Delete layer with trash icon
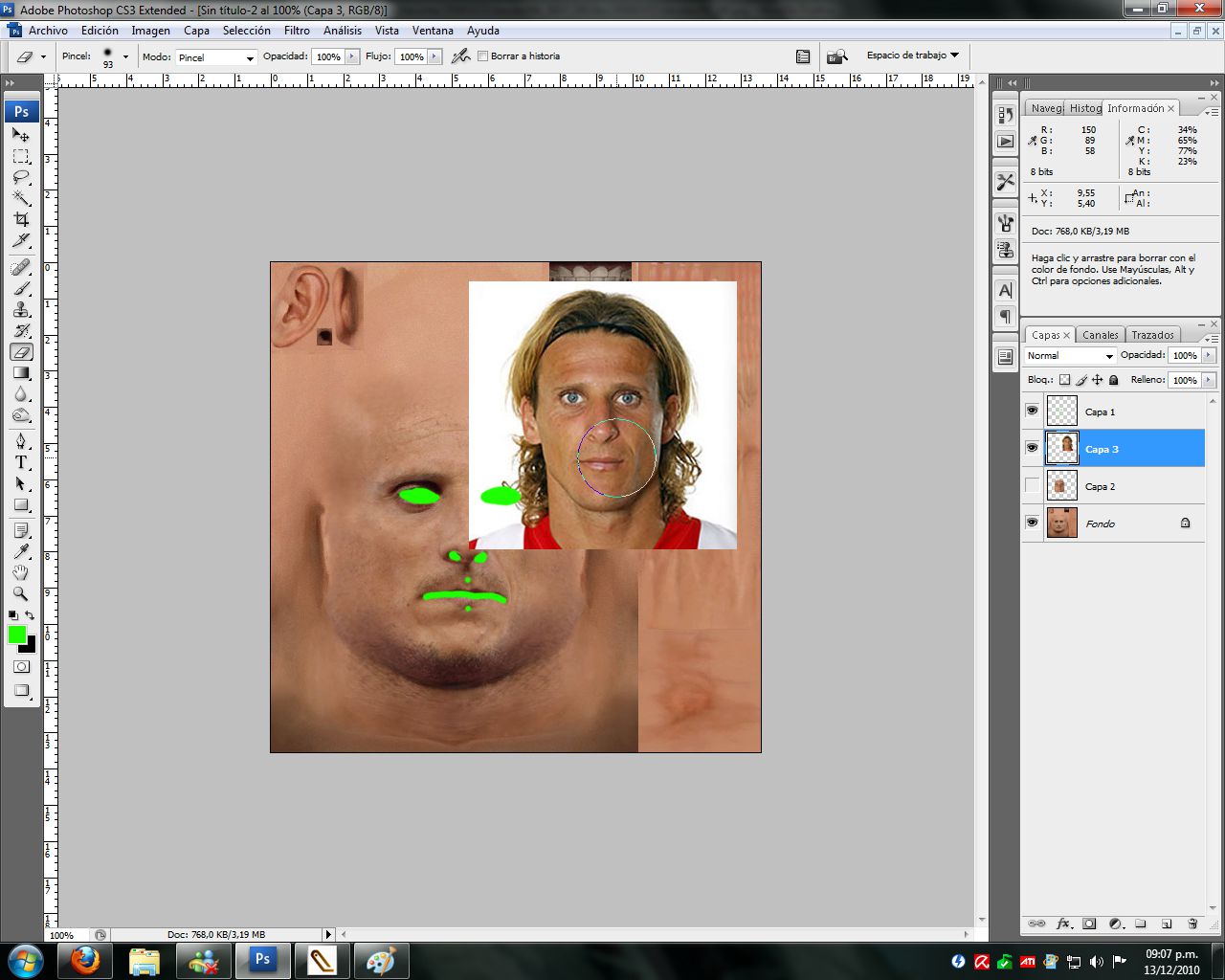The image size is (1225, 980). [x=1192, y=924]
